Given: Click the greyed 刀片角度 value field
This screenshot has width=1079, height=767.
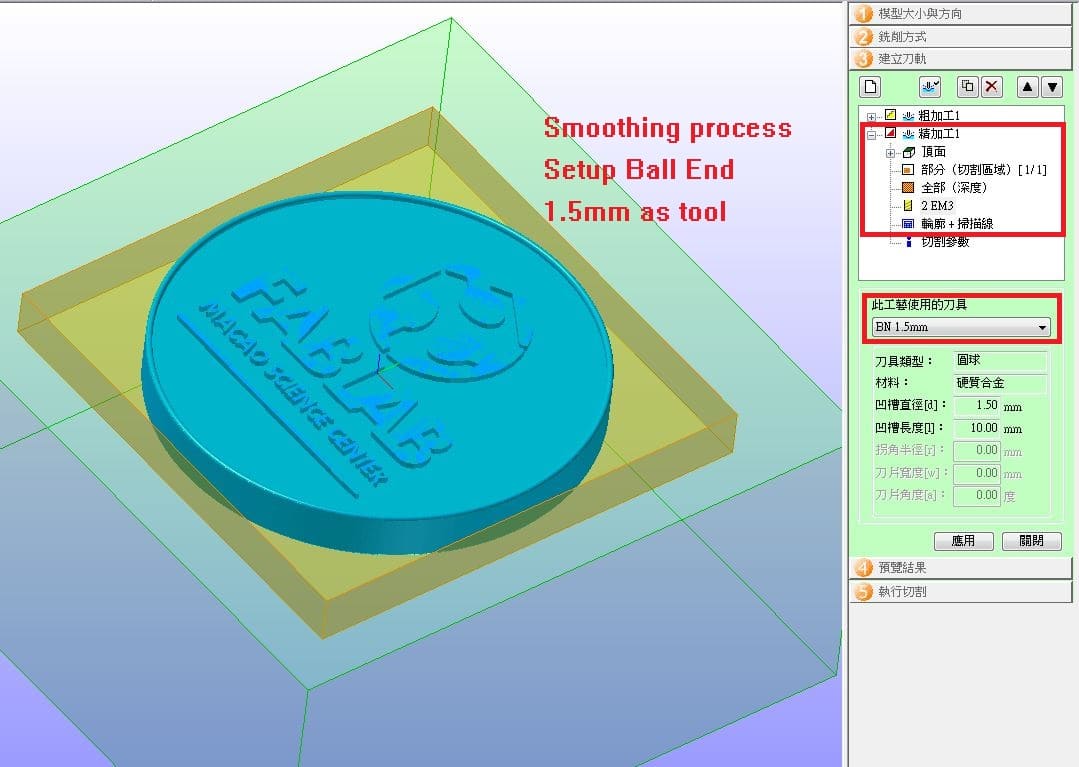Looking at the screenshot, I should pos(976,495).
